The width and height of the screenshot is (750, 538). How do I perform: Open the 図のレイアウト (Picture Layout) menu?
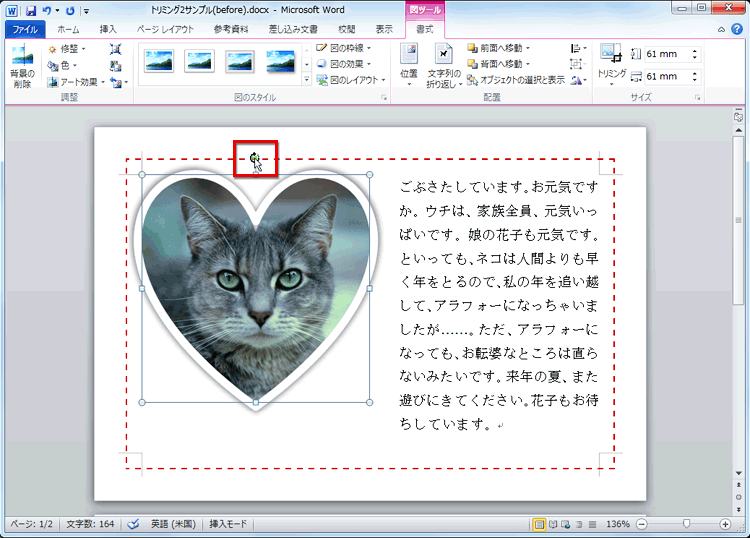pos(351,80)
